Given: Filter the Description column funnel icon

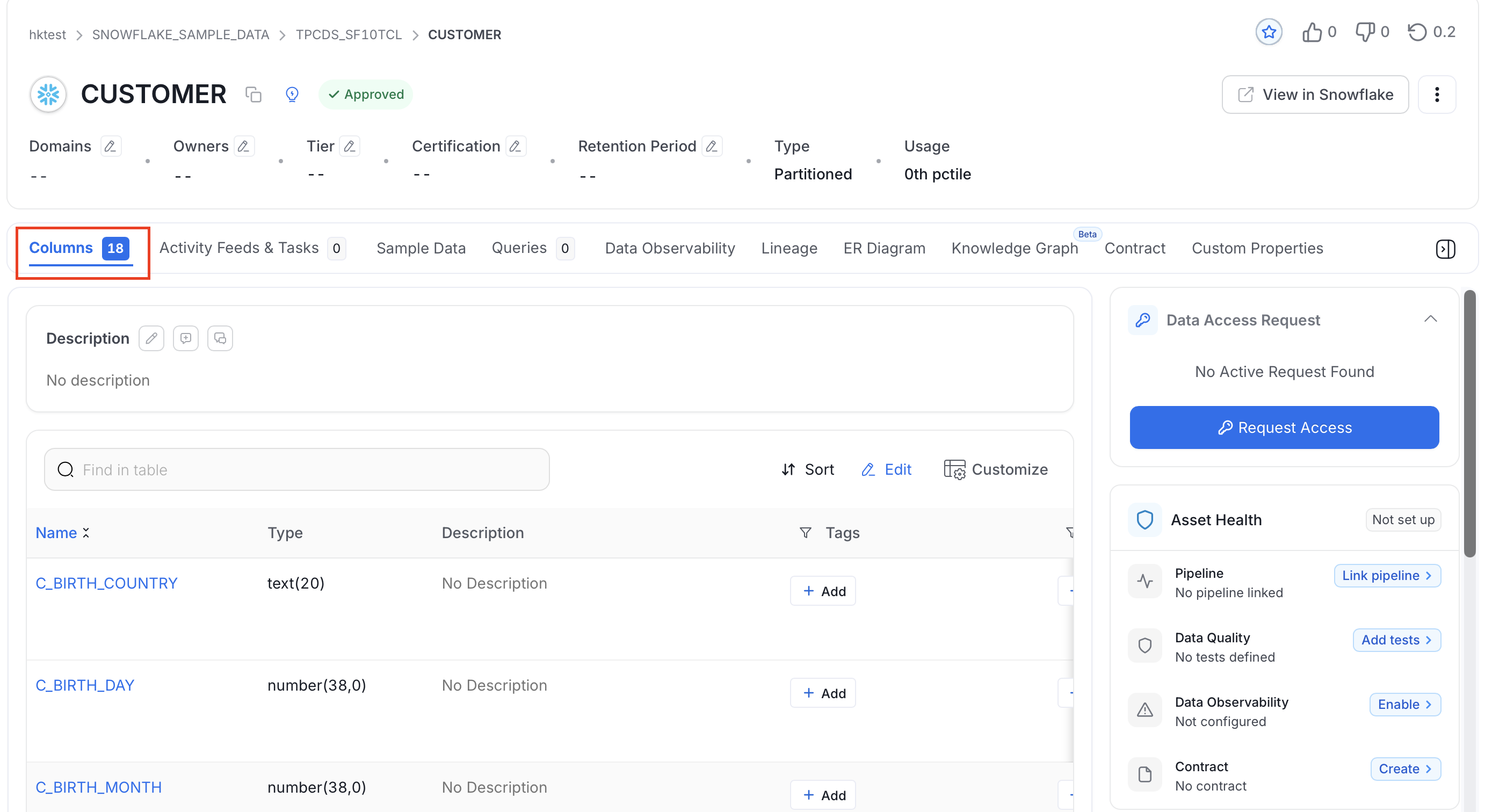Looking at the screenshot, I should click(805, 532).
